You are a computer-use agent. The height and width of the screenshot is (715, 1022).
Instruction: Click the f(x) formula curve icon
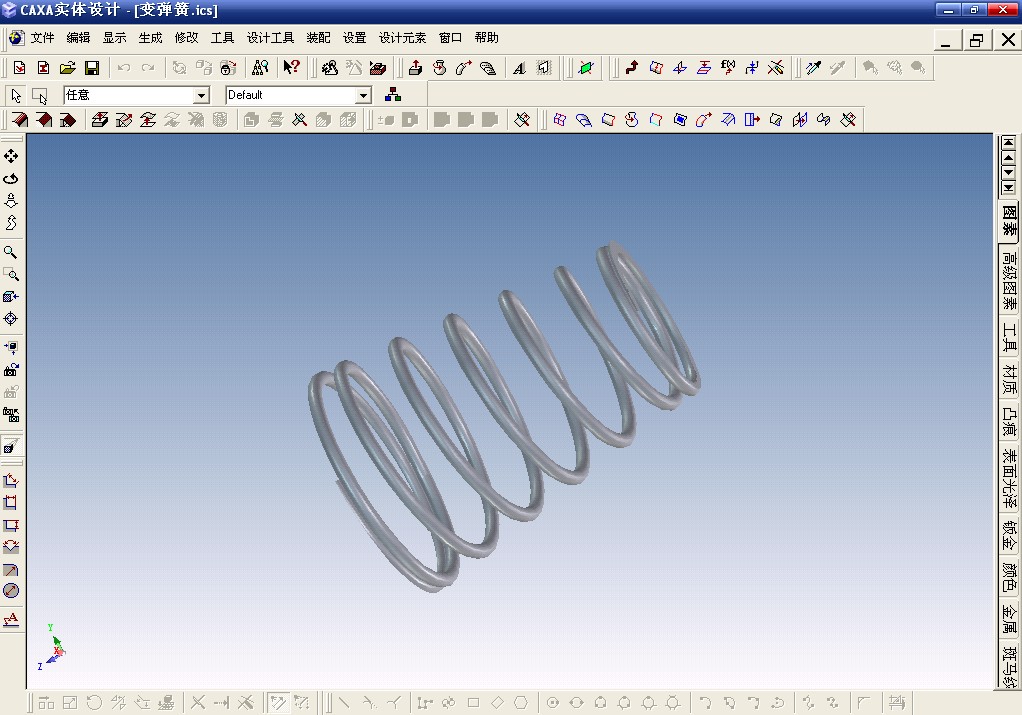(x=728, y=68)
